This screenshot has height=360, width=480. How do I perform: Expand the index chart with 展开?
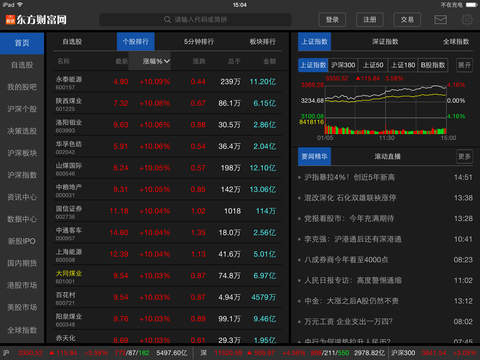464,65
